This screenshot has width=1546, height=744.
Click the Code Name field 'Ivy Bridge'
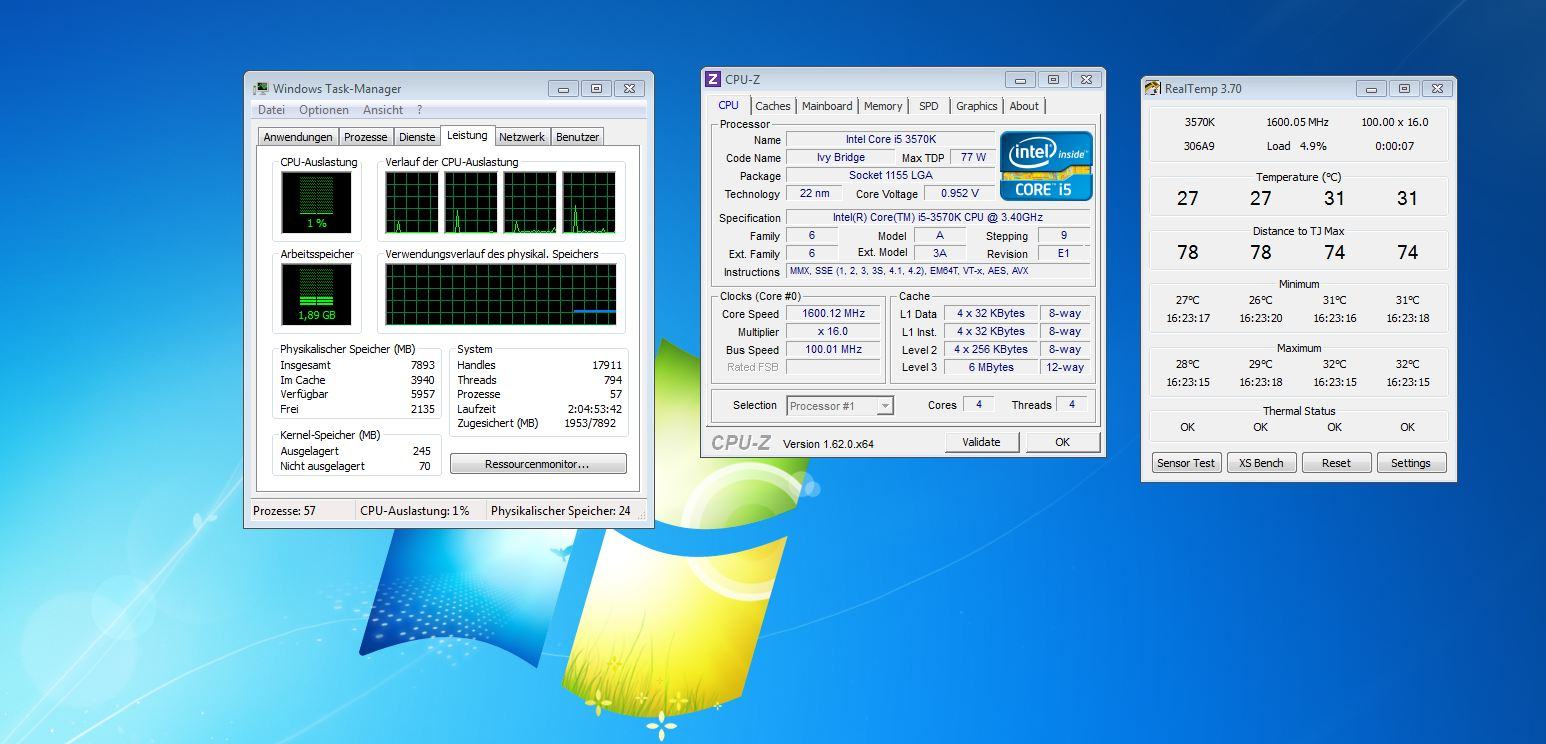[841, 158]
